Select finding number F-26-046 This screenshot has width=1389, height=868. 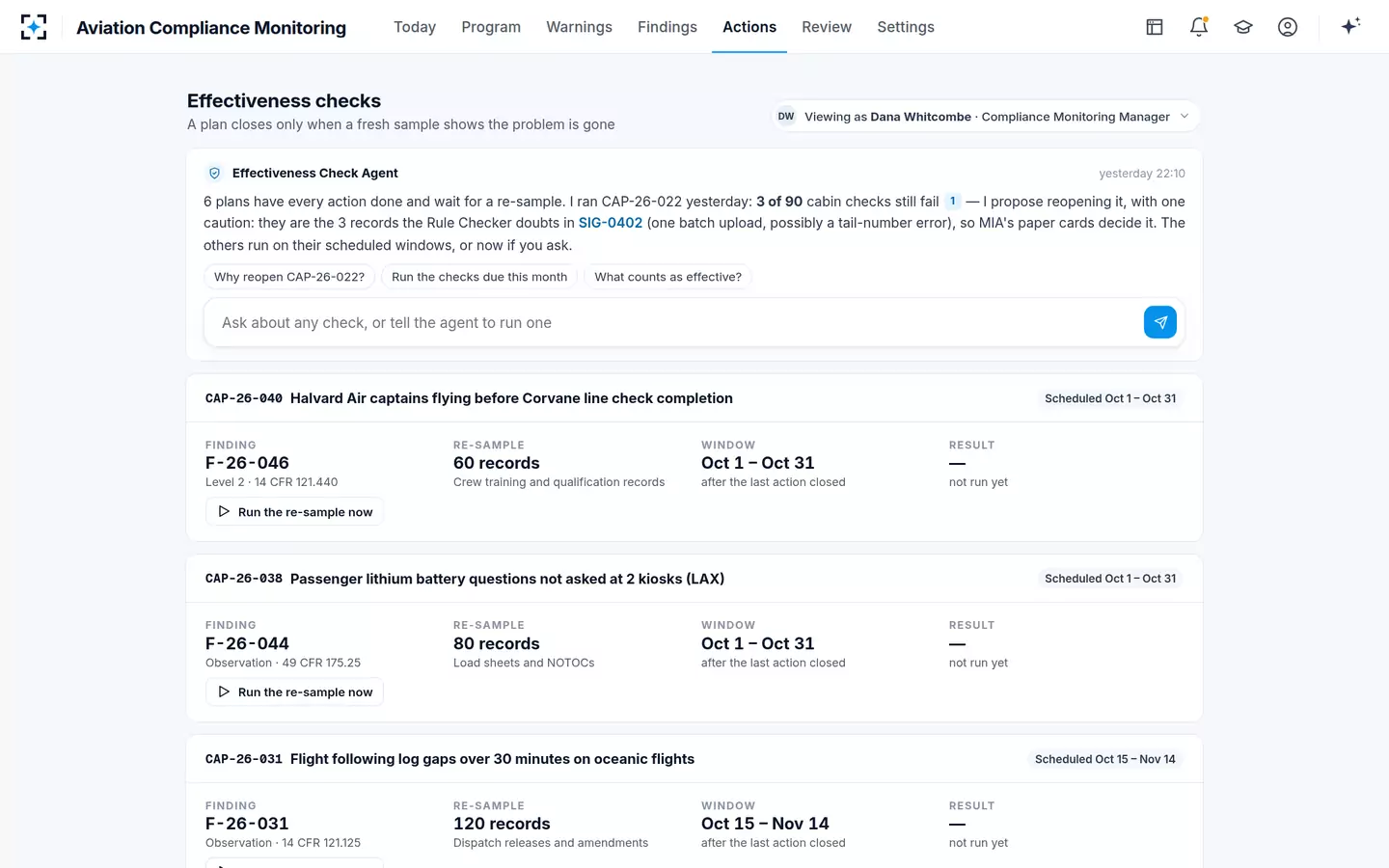coord(247,463)
